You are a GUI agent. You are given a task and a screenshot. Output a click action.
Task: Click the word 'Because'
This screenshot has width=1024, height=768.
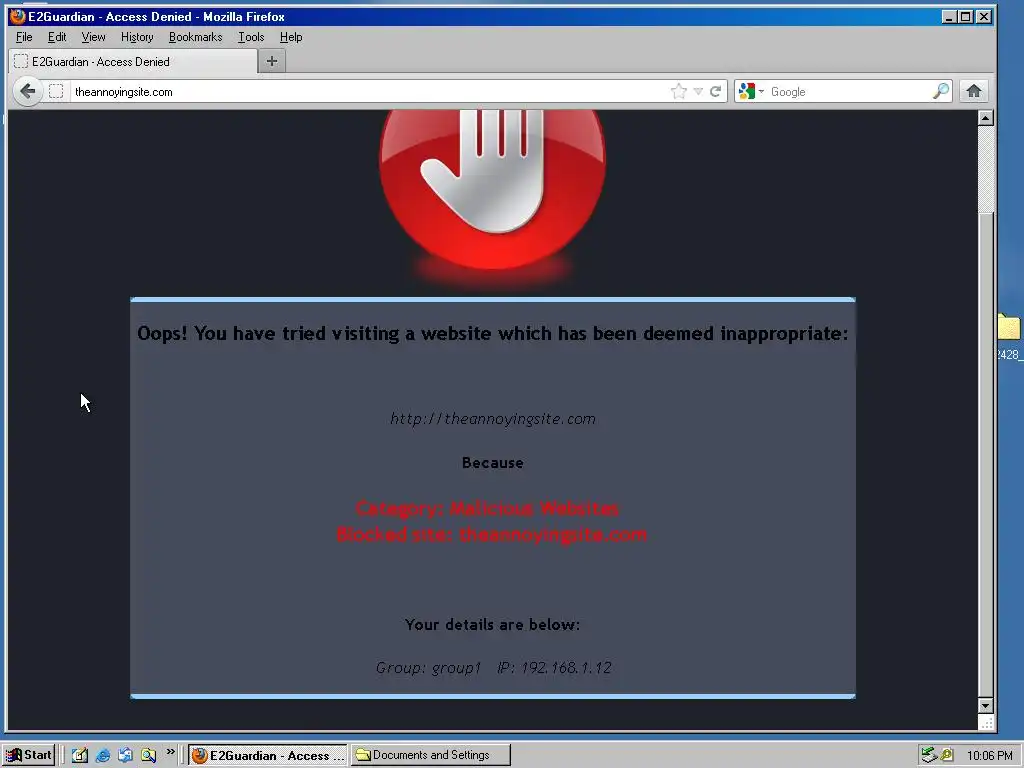pos(492,463)
